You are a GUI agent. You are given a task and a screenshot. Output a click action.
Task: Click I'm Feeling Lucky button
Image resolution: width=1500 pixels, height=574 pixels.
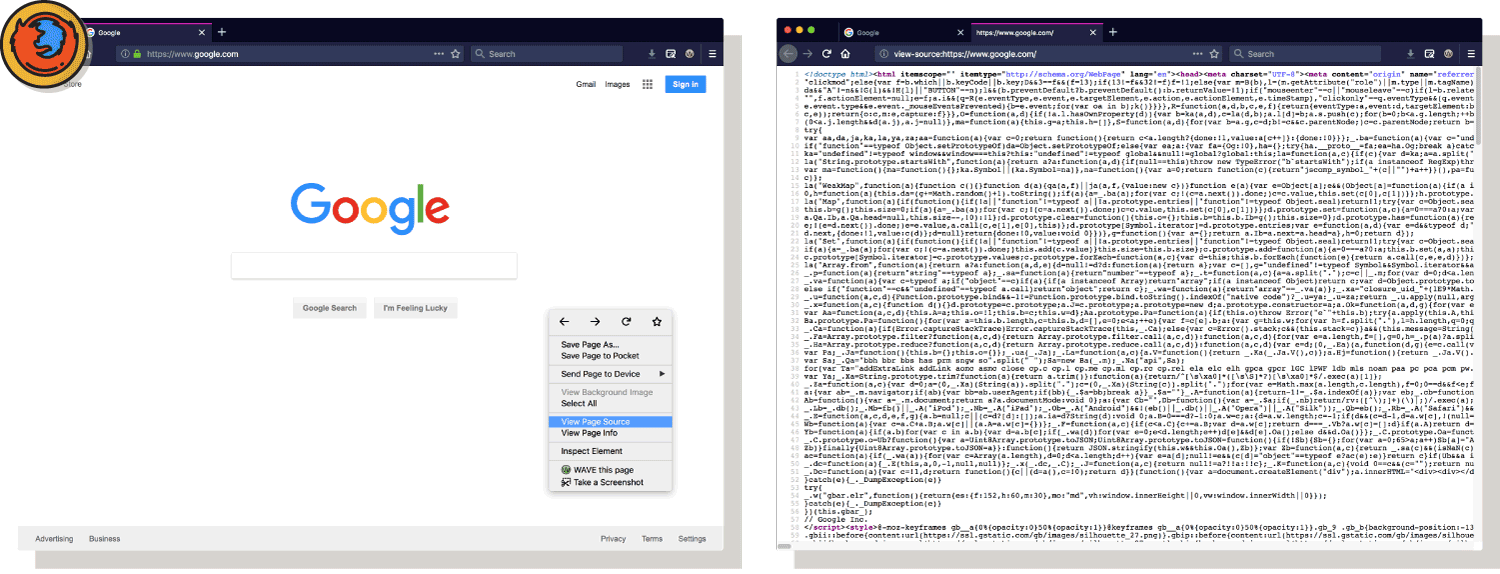[x=415, y=308]
